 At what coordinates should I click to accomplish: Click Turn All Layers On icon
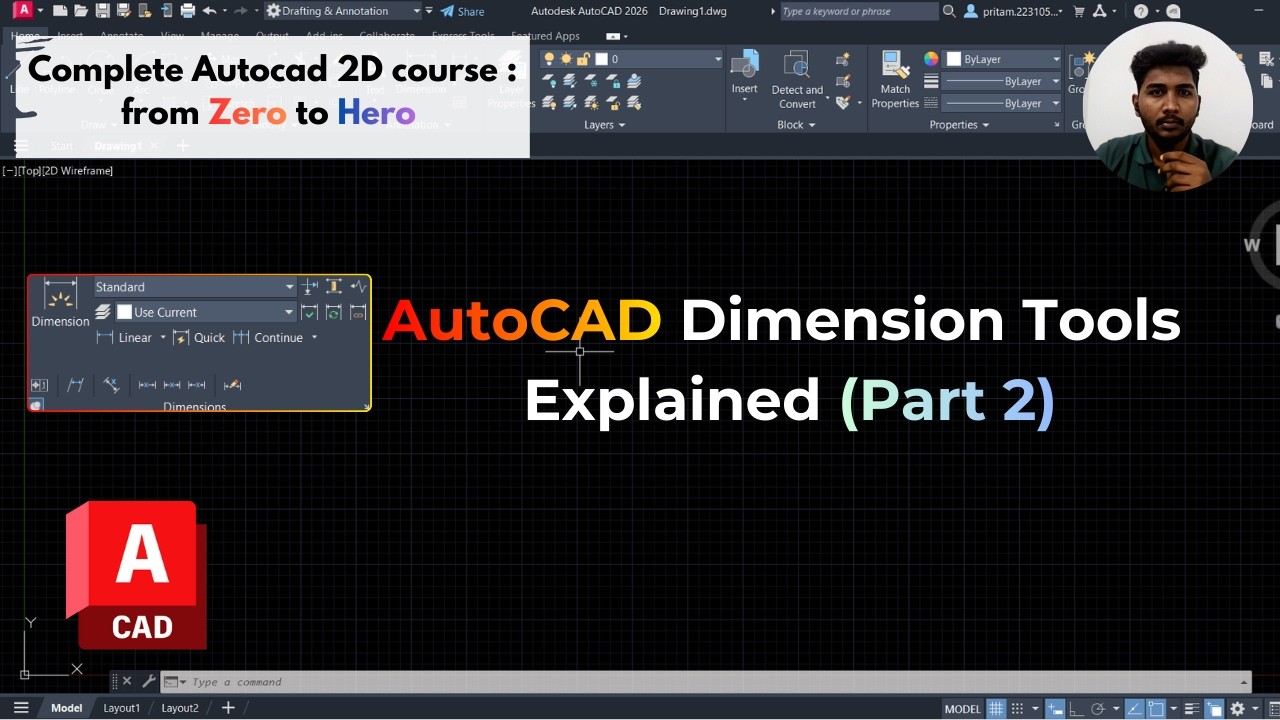(x=551, y=103)
